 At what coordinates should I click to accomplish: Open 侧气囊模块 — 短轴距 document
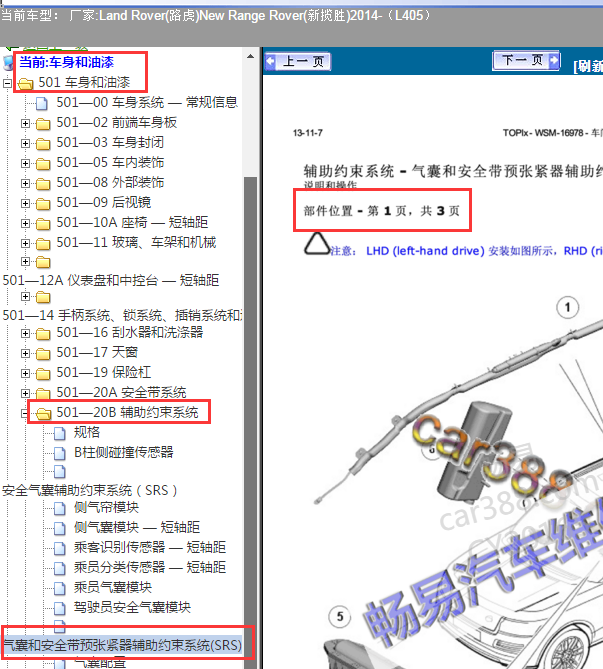pos(137,527)
